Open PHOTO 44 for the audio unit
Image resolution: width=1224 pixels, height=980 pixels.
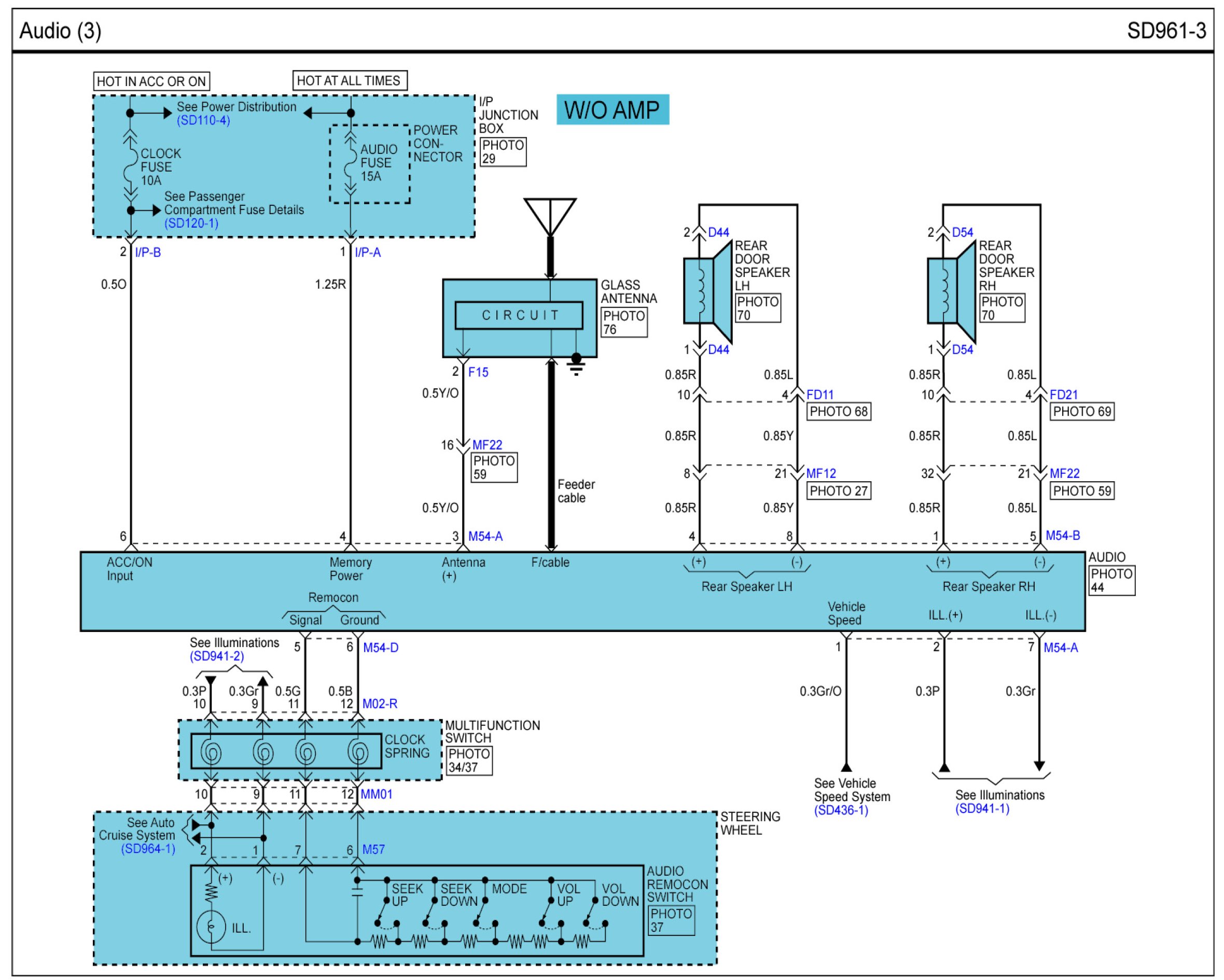point(1111,580)
